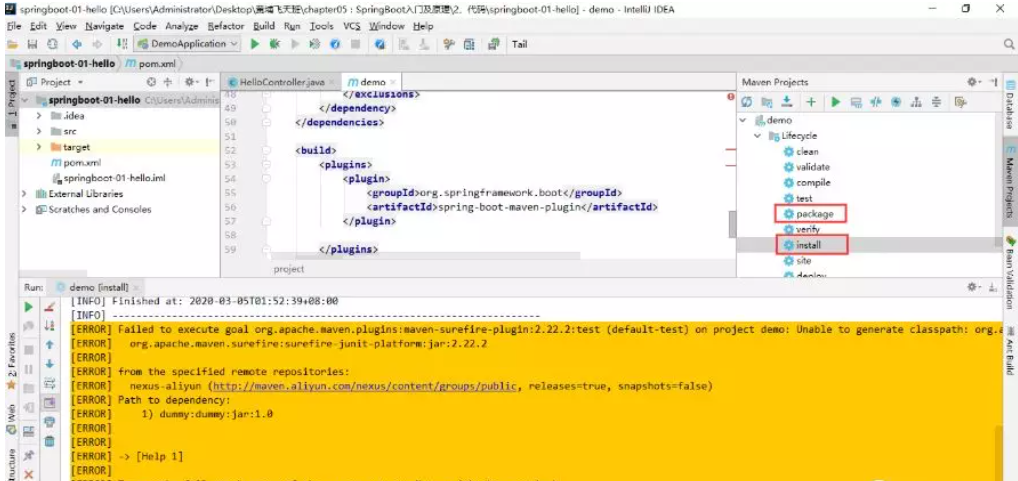Viewport: 1018px width, 481px height.
Task: Open maven.aliyun.com nexus link in console
Action: [366, 386]
